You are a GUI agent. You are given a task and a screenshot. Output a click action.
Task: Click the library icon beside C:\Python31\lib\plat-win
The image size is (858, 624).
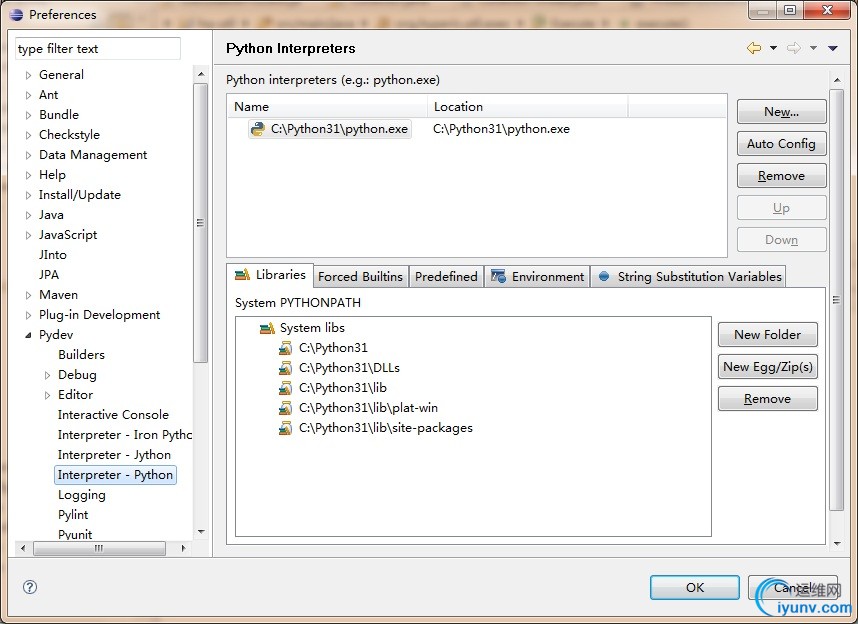pyautogui.click(x=285, y=408)
